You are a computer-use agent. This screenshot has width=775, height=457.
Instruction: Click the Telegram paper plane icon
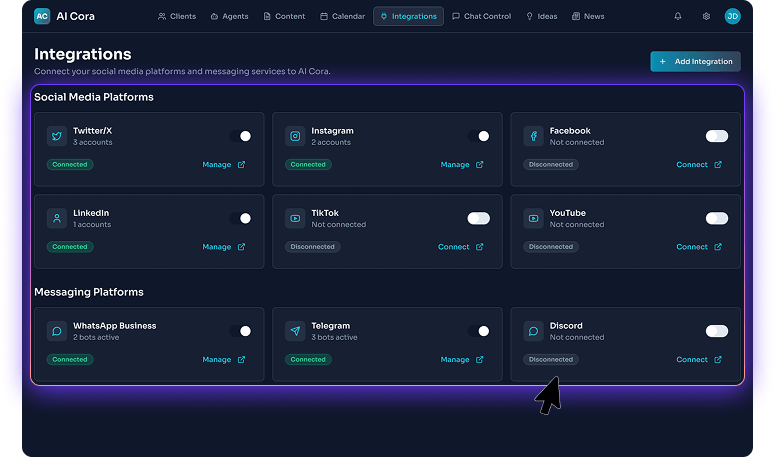295,331
